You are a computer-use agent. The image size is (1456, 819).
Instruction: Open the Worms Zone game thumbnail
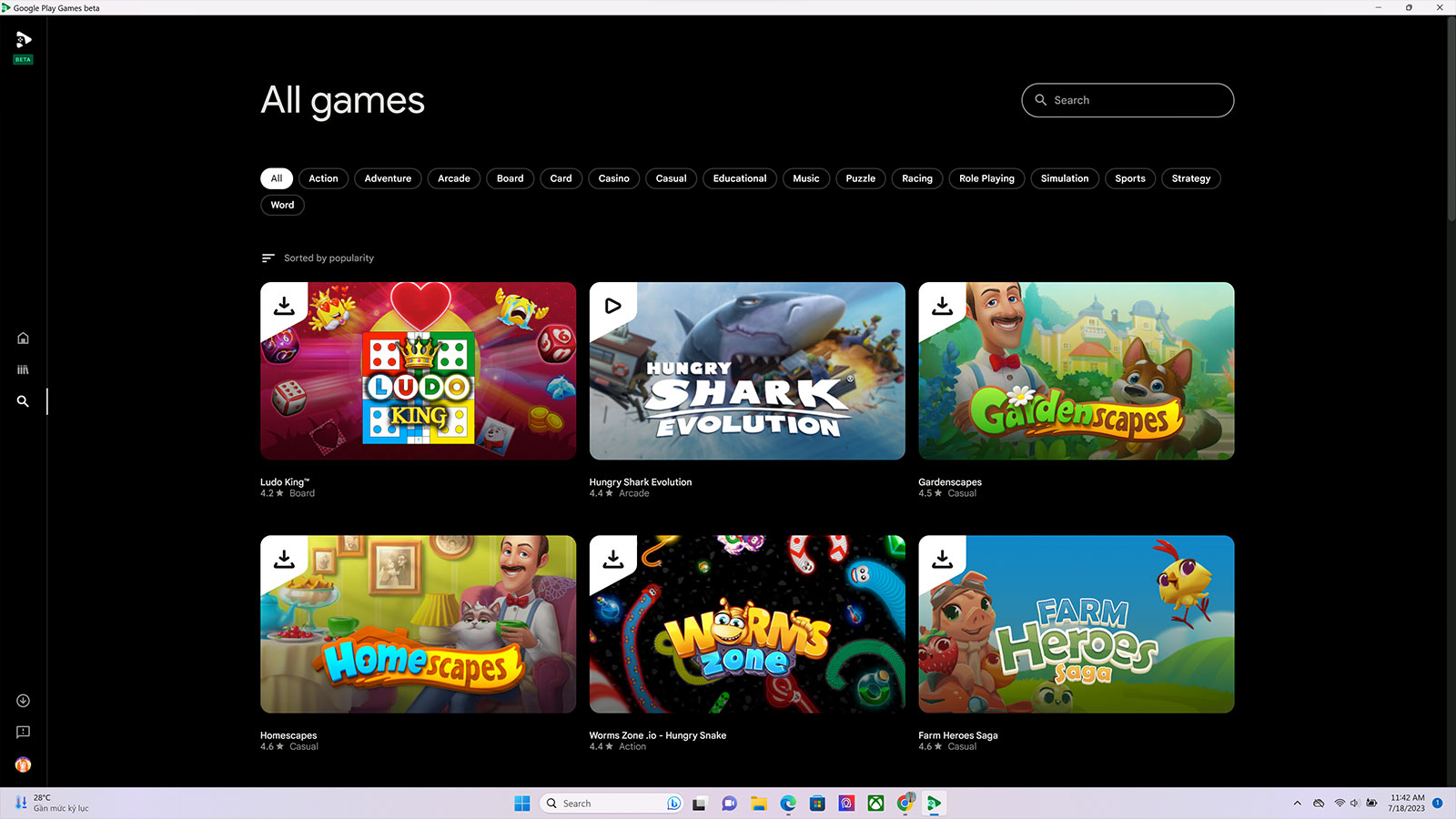[x=747, y=624]
